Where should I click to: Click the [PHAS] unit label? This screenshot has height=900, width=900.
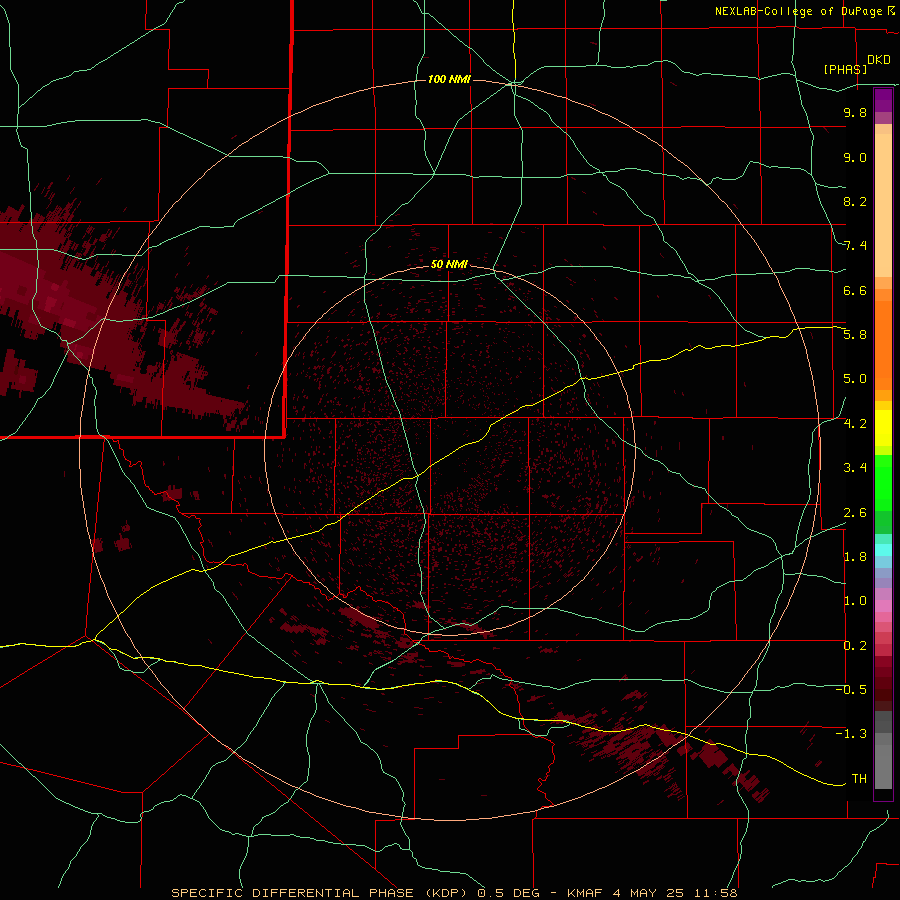tap(845, 69)
